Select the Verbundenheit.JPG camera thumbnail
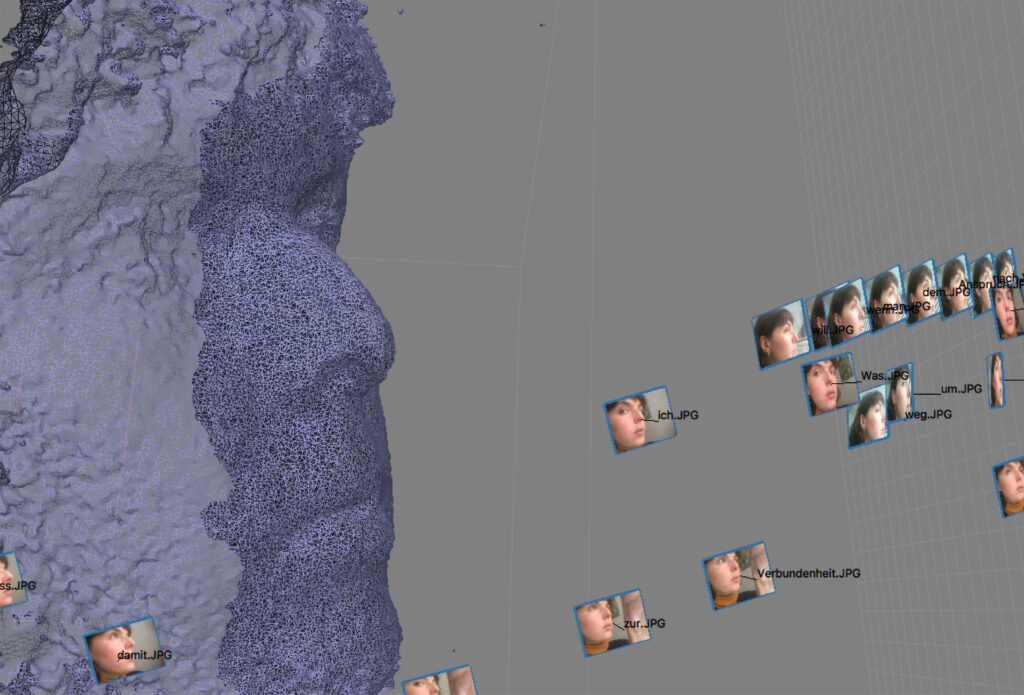Viewport: 1024px width, 695px height. pyautogui.click(x=739, y=575)
